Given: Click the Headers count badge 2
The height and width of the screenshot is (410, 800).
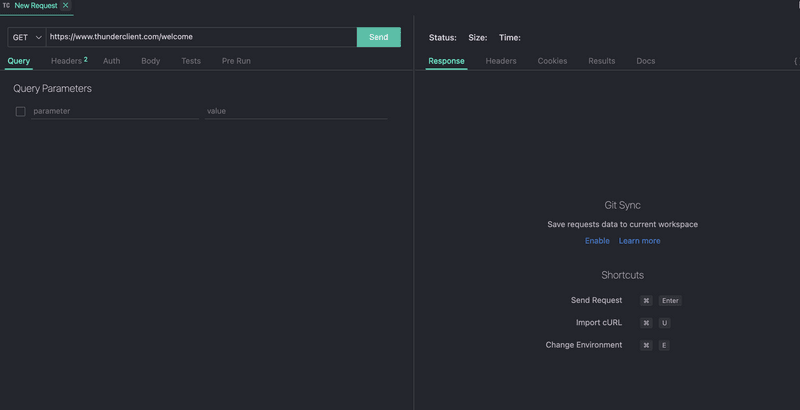Looking at the screenshot, I should pos(86,59).
